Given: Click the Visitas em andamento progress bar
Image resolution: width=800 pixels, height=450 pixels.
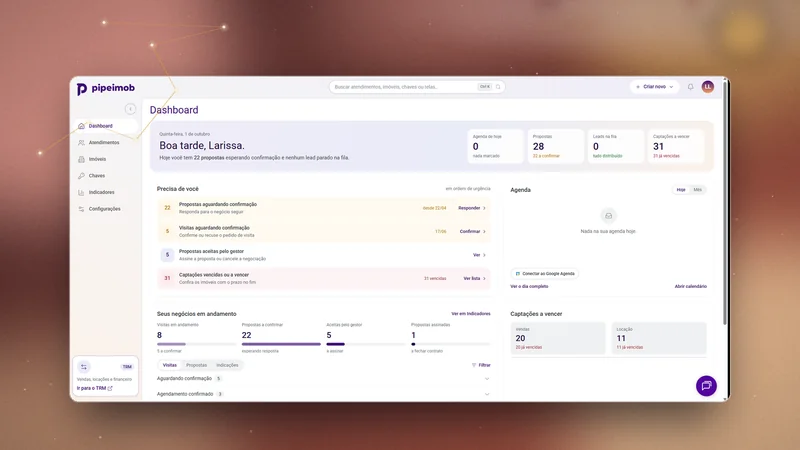Looking at the screenshot, I should click(x=196, y=344).
